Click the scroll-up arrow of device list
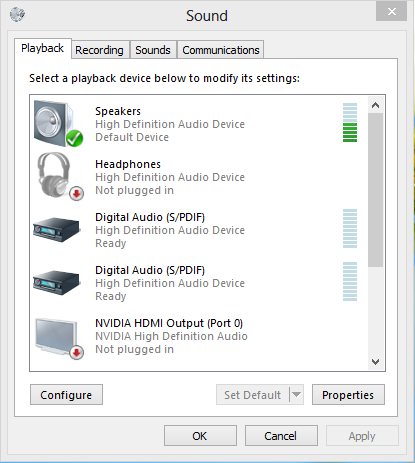This screenshot has height=463, width=415. [375, 105]
